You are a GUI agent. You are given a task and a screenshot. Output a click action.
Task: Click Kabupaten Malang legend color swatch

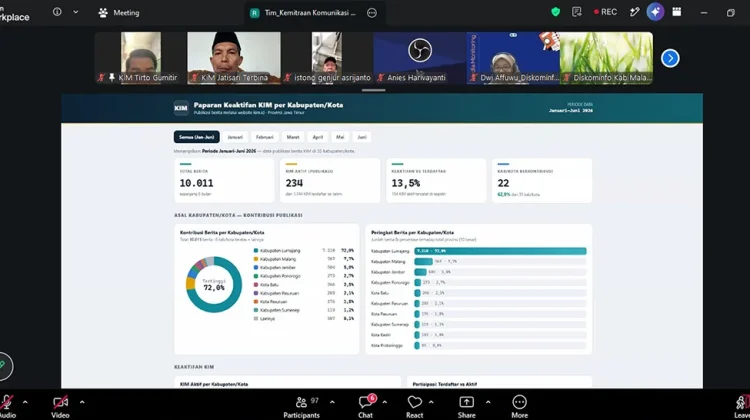coord(256,259)
